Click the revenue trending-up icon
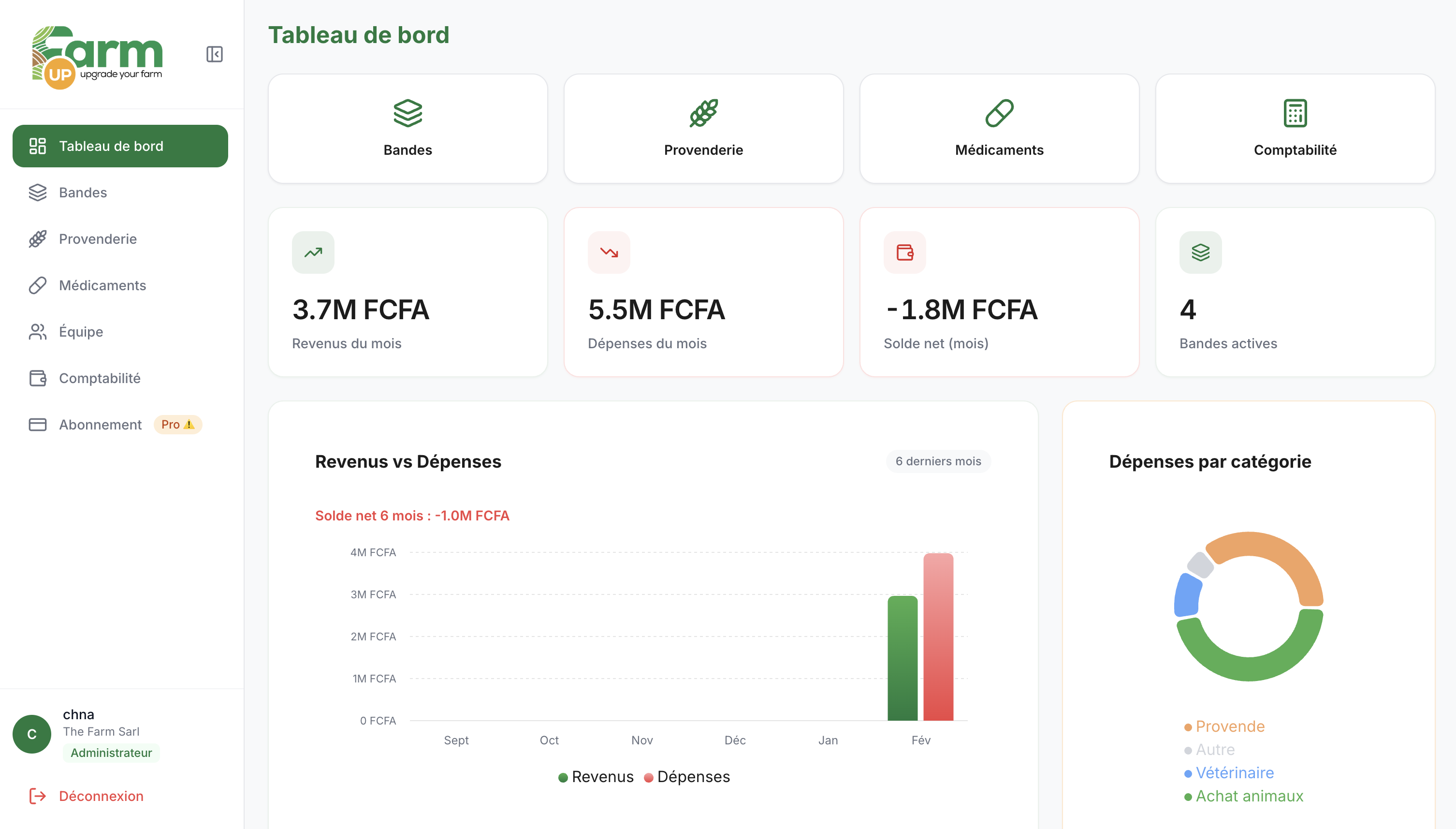Screen dimensions: 1456x829 pos(313,252)
